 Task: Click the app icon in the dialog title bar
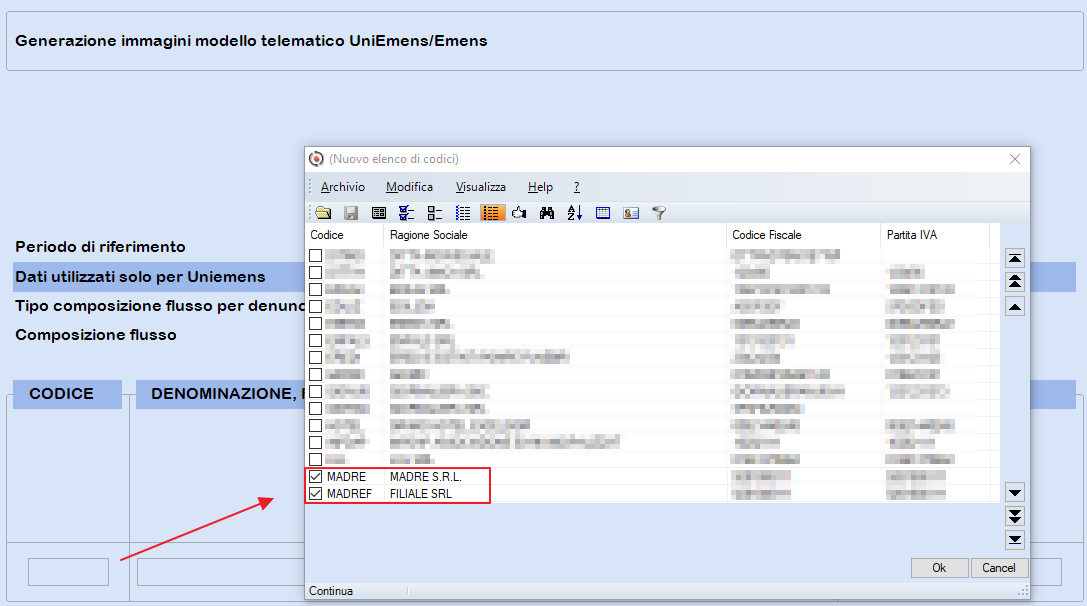316,159
